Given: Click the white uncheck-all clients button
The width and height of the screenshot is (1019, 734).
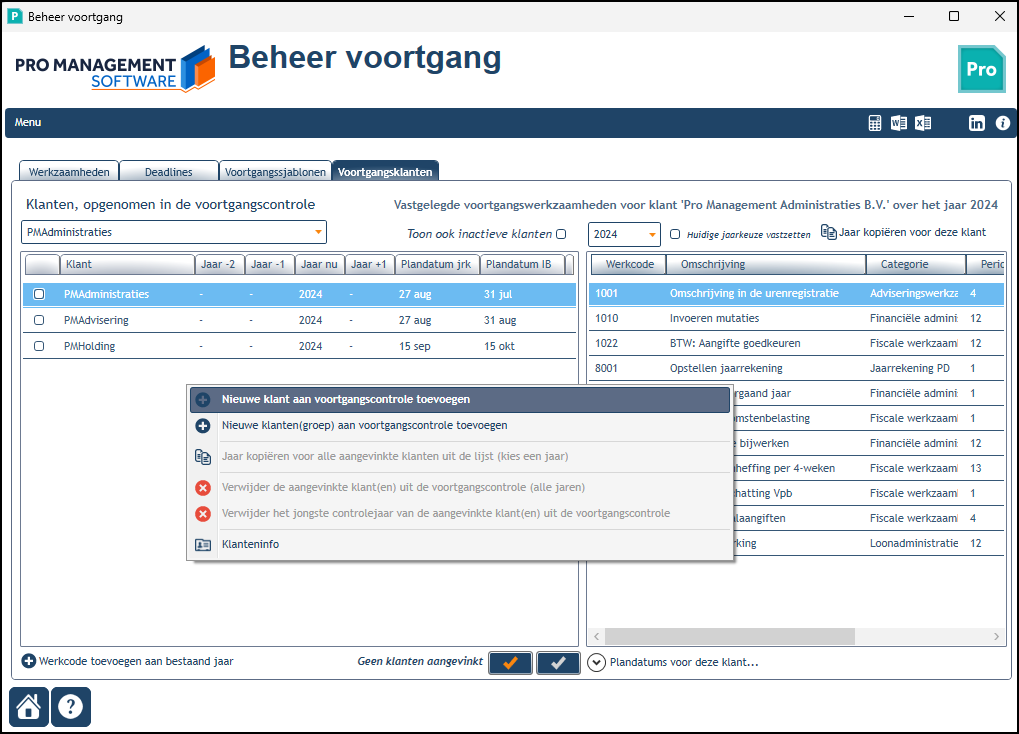Looking at the screenshot, I should click(x=558, y=662).
